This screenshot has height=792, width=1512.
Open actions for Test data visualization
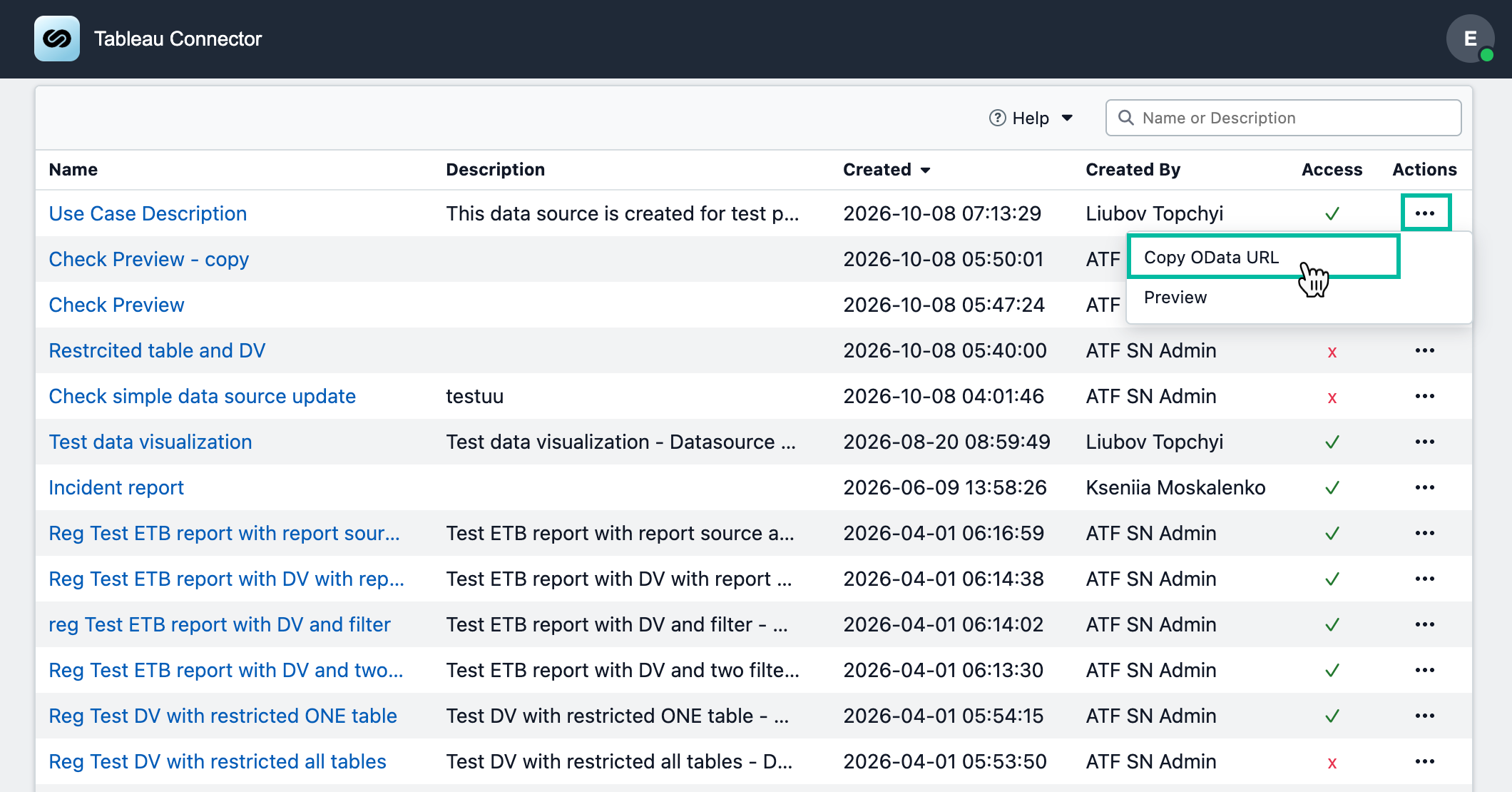coord(1425,442)
